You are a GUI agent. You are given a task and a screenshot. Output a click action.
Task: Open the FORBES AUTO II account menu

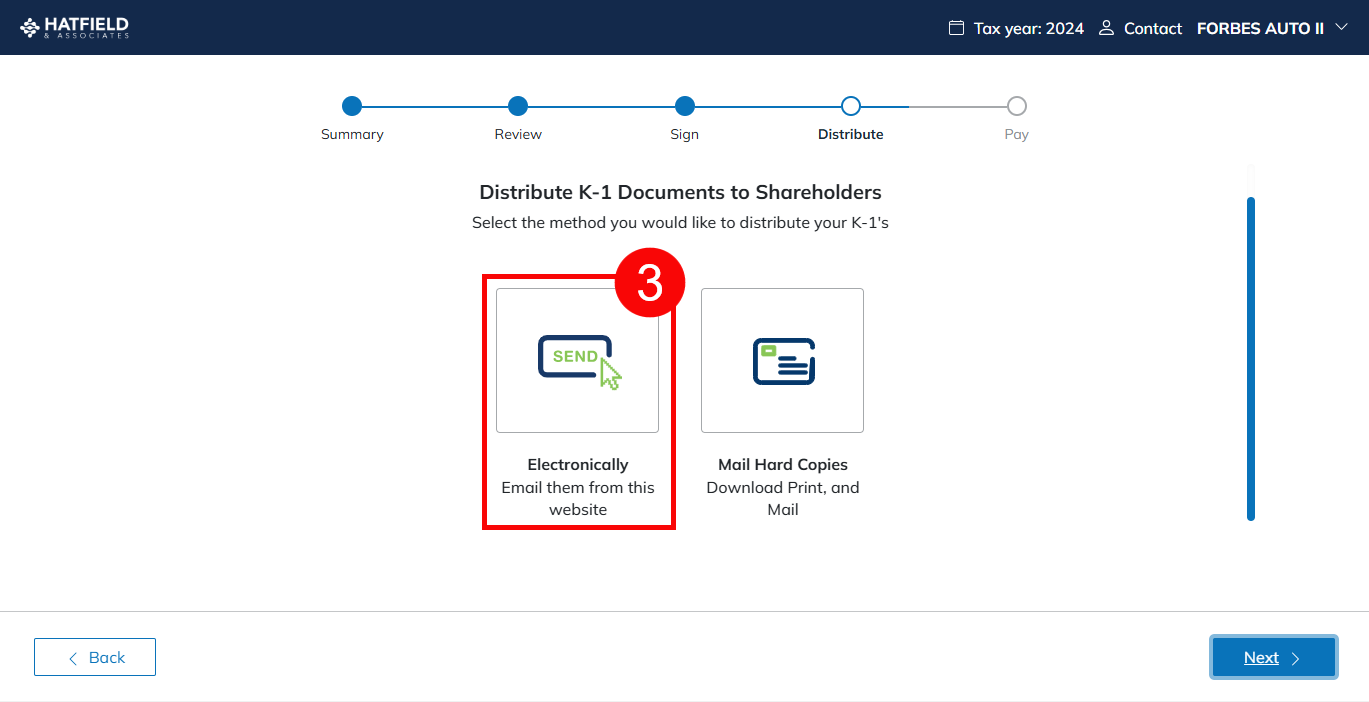1260,28
